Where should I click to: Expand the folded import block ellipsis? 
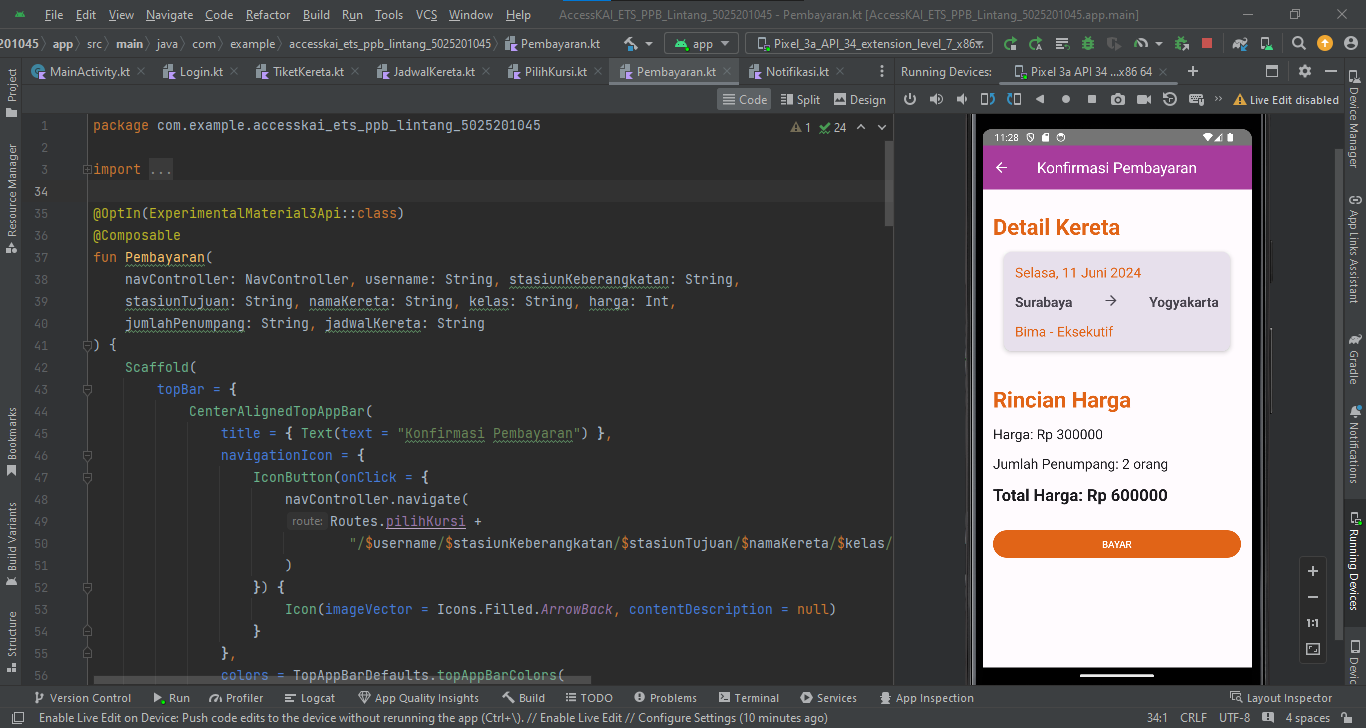click(x=161, y=170)
